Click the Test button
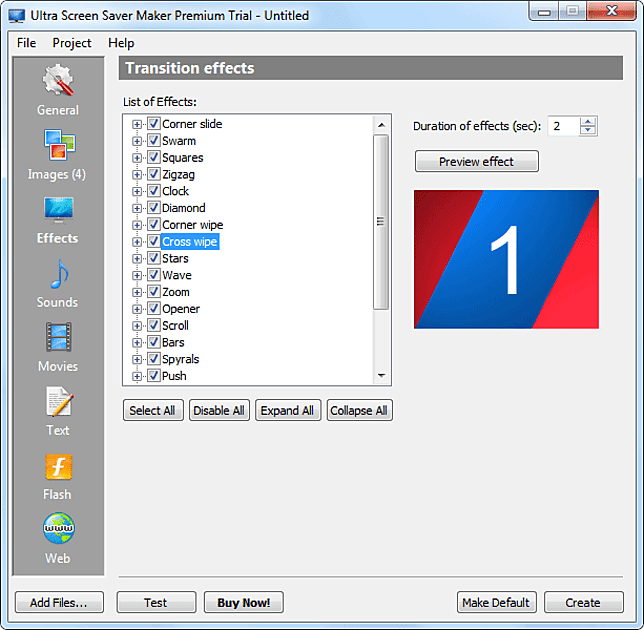644x630 pixels. coord(156,602)
